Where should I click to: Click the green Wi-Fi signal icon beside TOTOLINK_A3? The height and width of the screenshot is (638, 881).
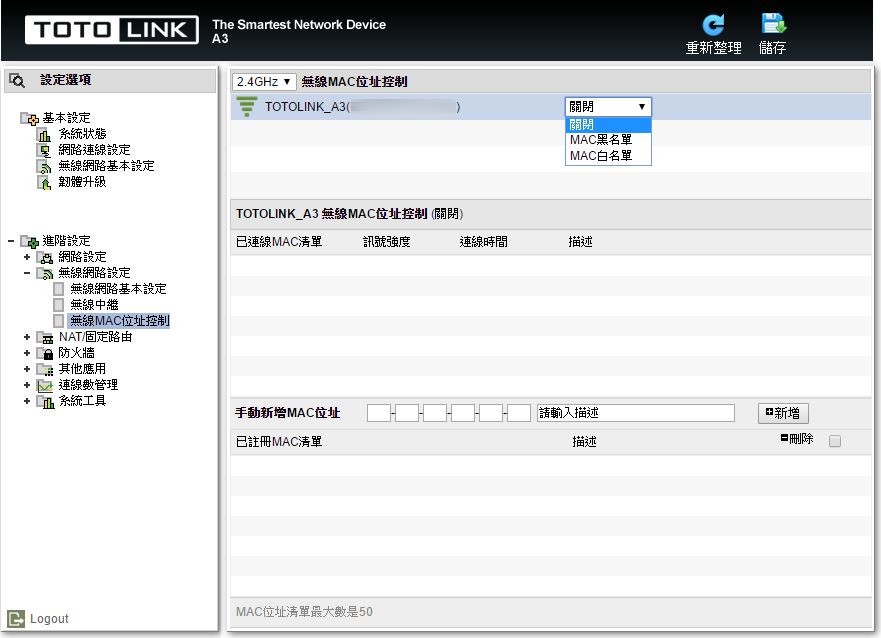click(247, 106)
